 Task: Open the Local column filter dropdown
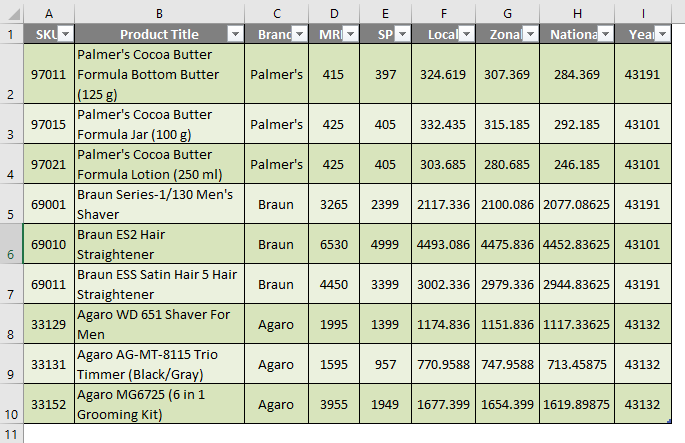coord(465,34)
